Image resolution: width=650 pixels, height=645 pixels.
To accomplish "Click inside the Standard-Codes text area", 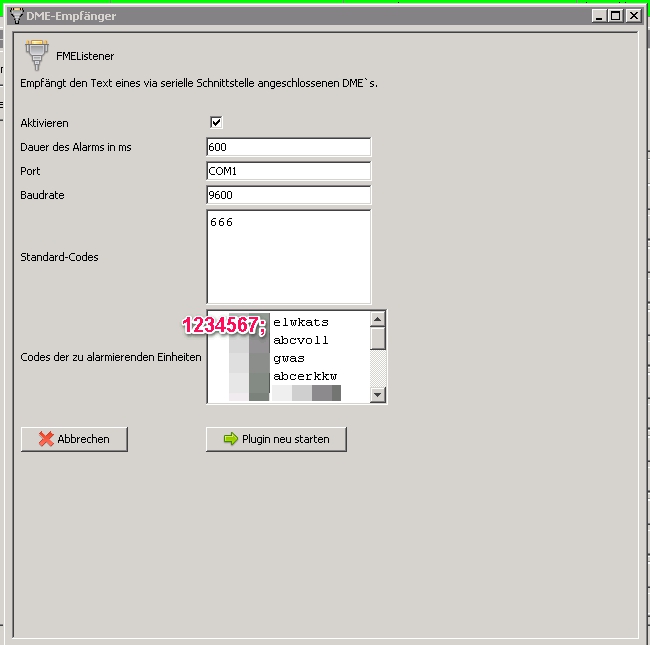I will 288,257.
